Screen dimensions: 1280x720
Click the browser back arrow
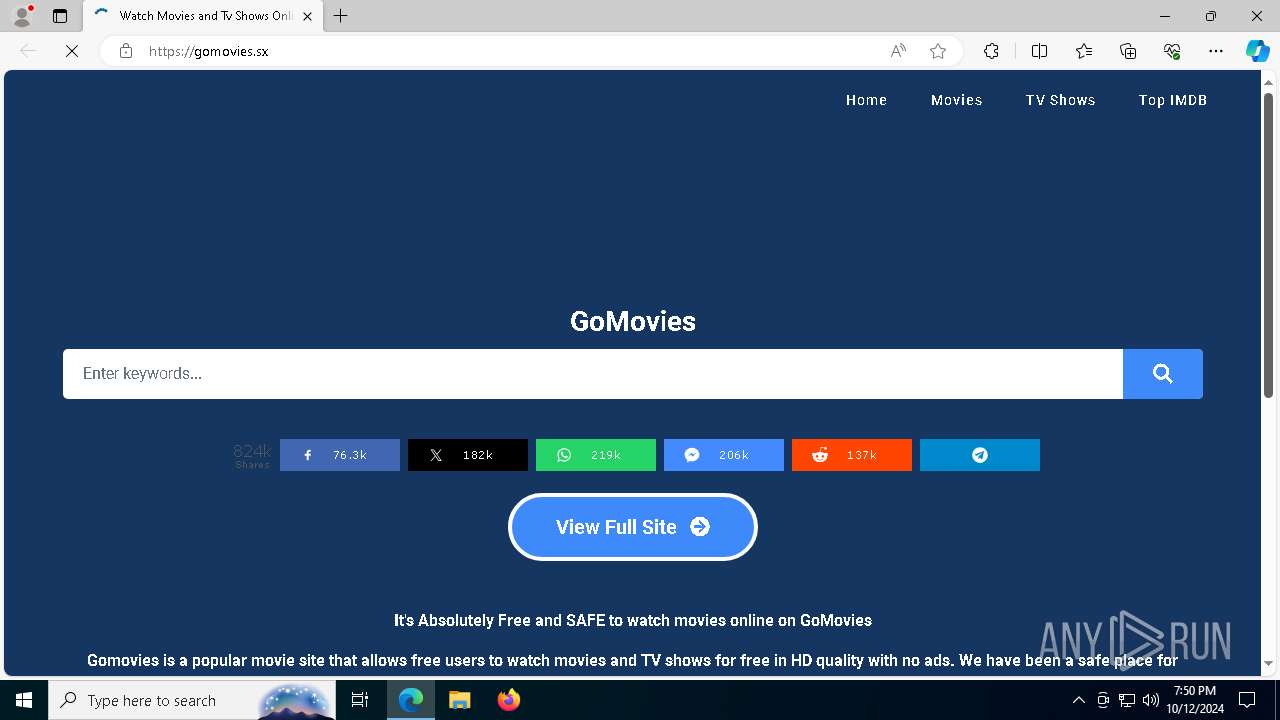click(x=28, y=51)
